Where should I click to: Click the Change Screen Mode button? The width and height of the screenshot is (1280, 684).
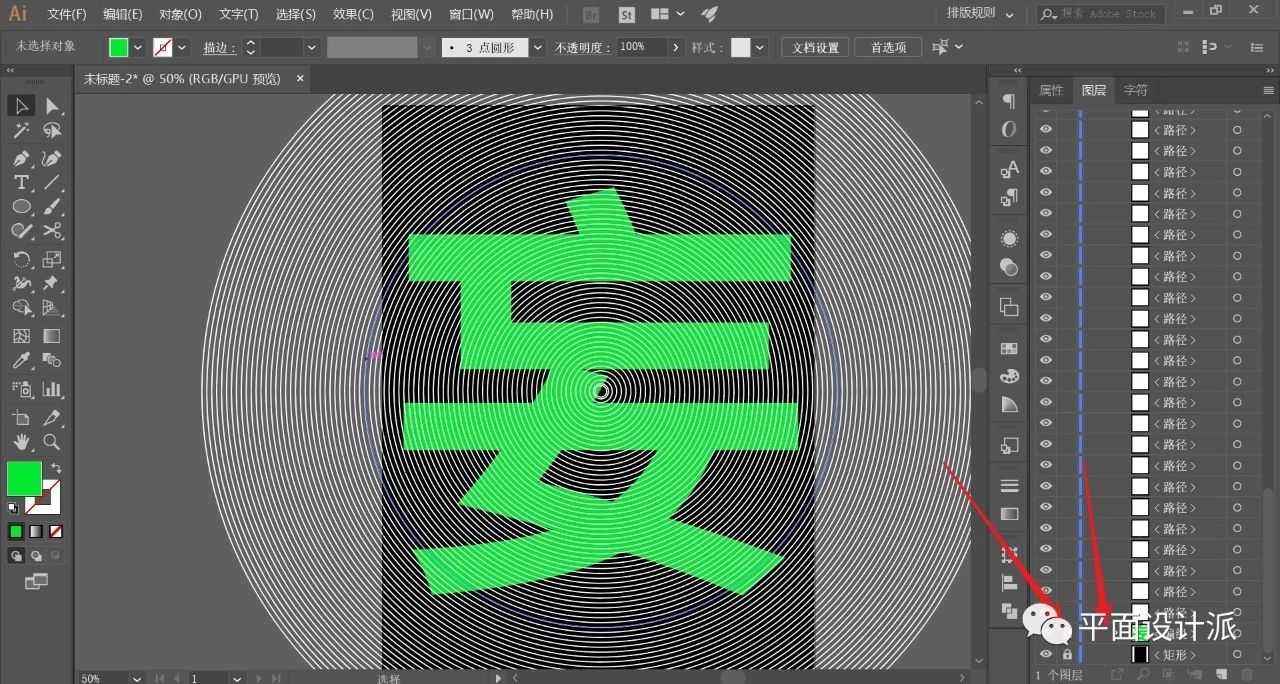36,581
